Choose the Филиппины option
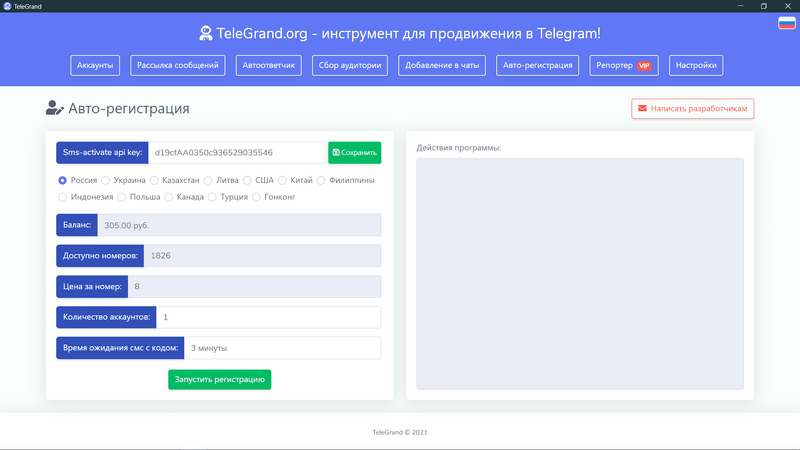The height and width of the screenshot is (450, 800). [x=321, y=180]
